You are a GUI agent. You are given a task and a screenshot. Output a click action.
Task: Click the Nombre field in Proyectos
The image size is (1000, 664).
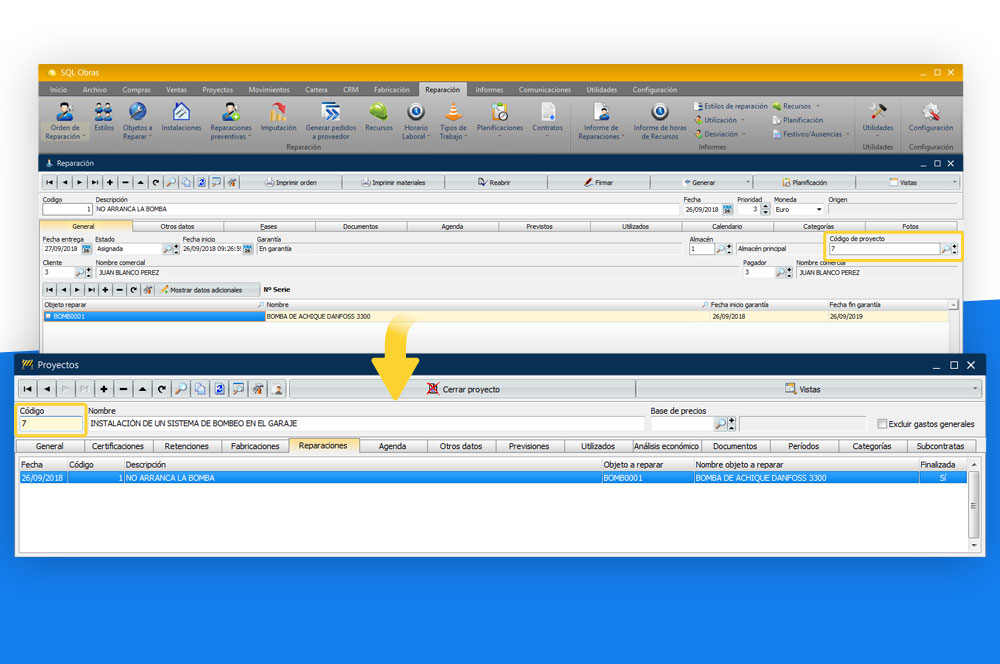pyautogui.click(x=365, y=424)
